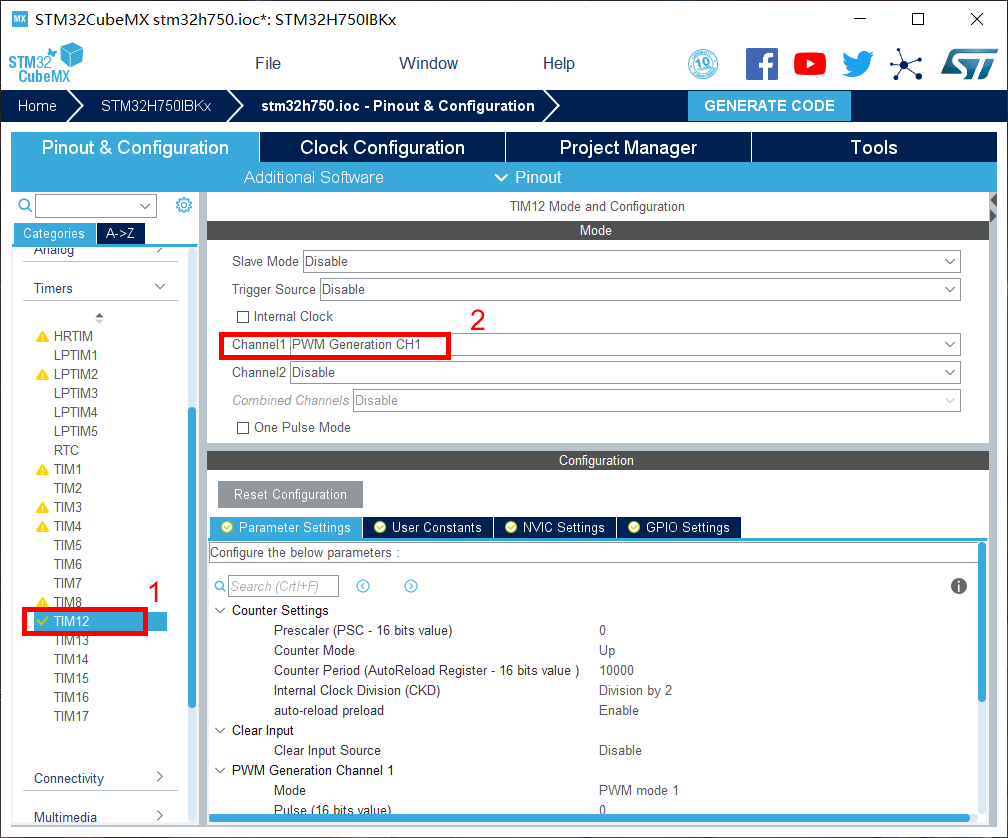Click the GENERATE CODE button
The image size is (1008, 838).
coord(769,106)
